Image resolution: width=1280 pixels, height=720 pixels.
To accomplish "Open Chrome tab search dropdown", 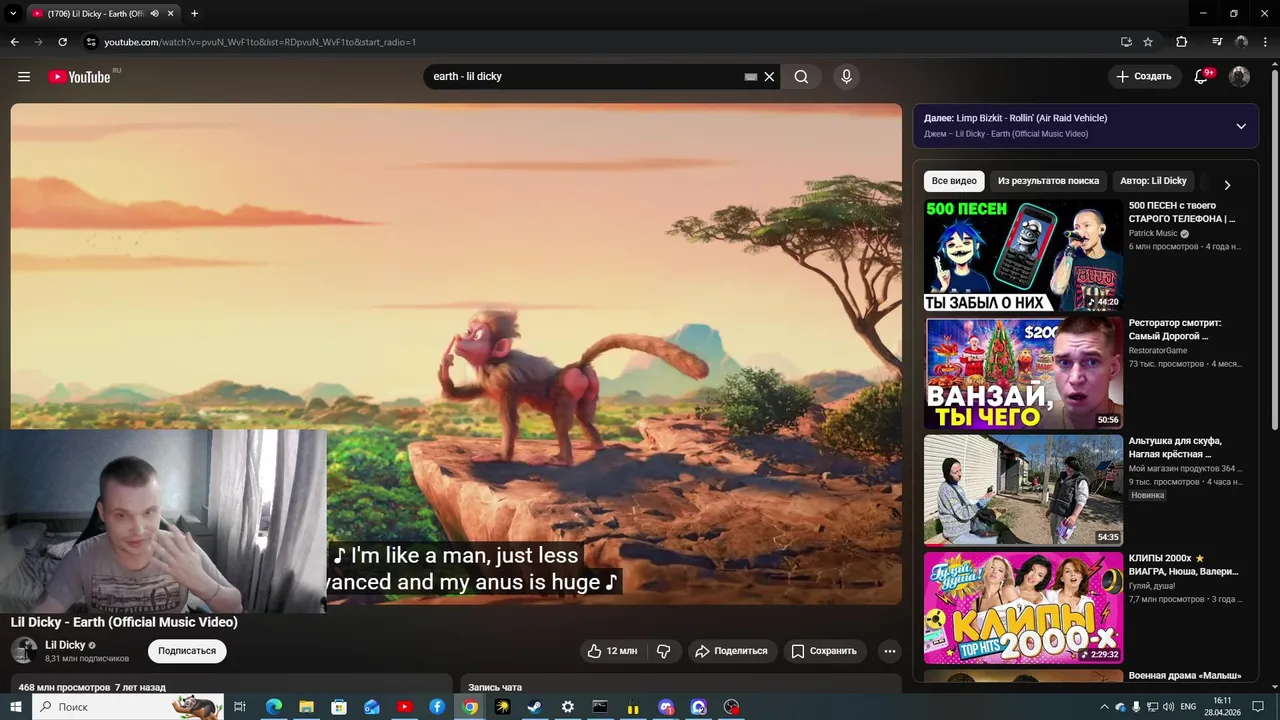I will pos(13,14).
